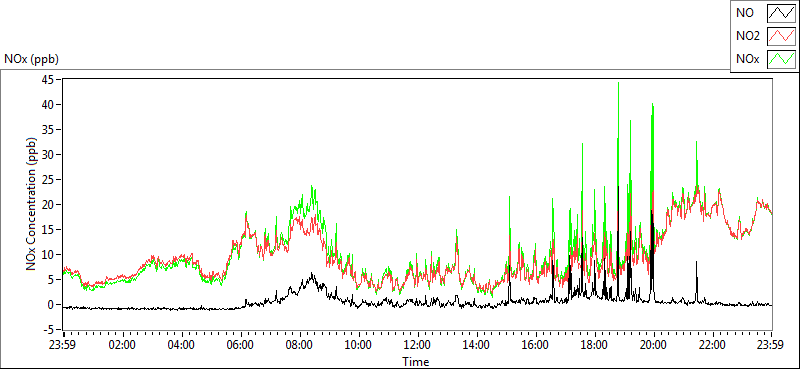Click the NO plot legend line icon
Viewport: 800px width, 369px height.
point(781,13)
